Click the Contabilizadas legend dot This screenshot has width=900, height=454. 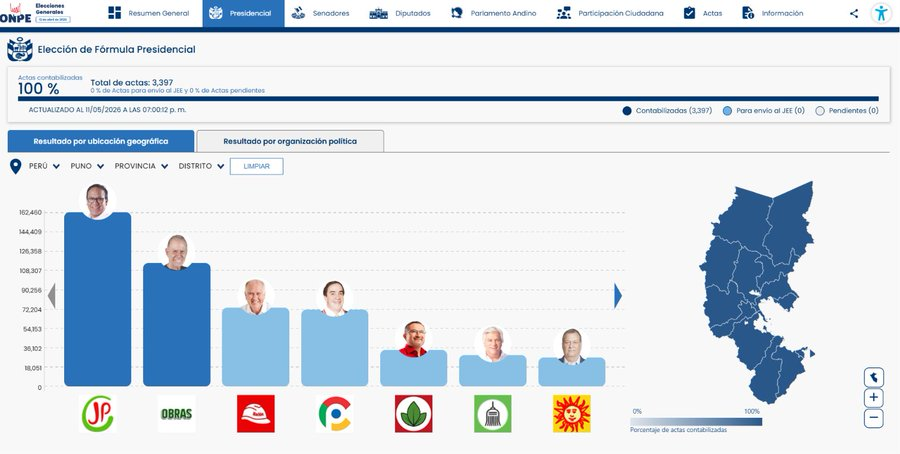click(627, 111)
